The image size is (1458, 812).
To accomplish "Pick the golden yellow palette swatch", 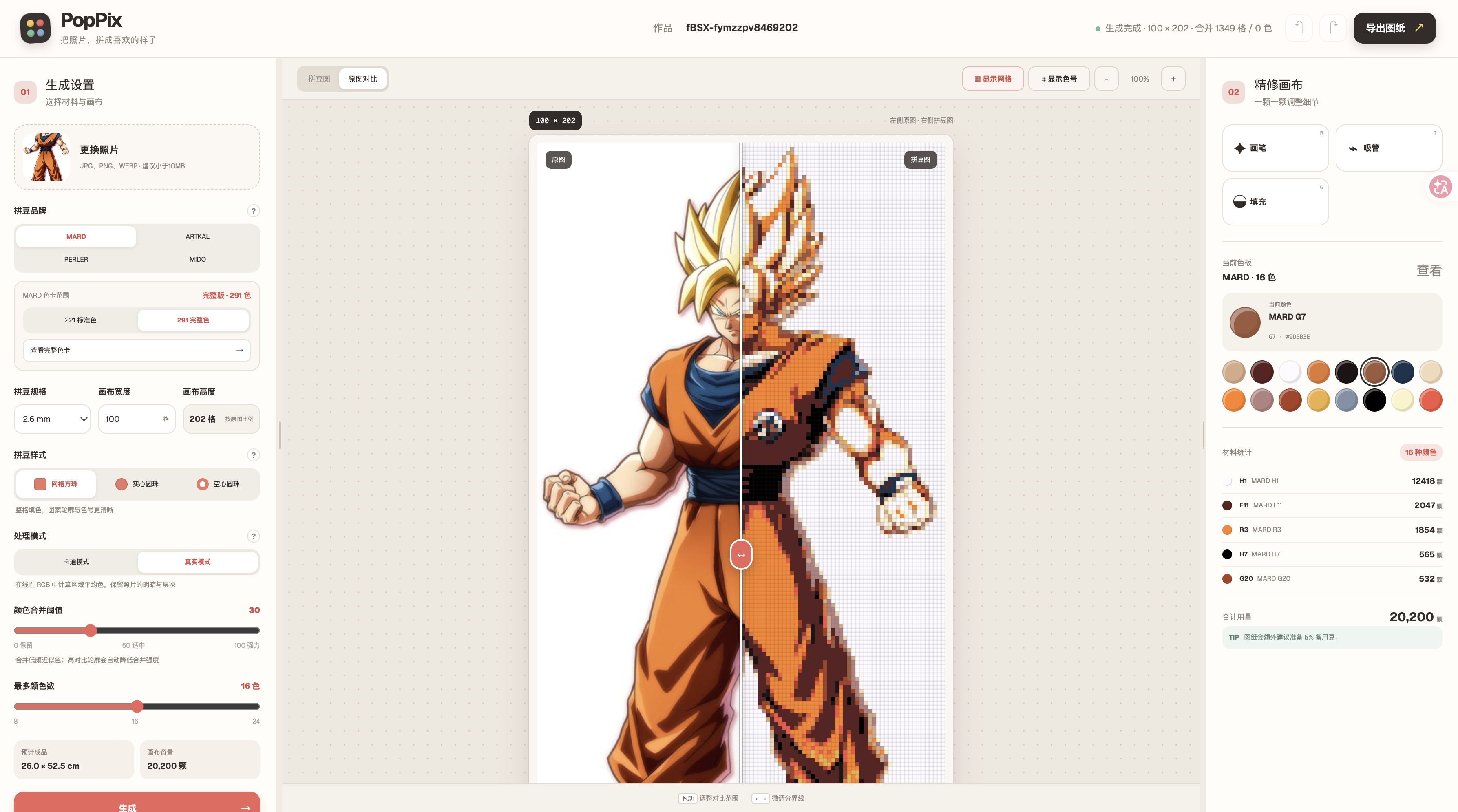I will (x=1318, y=400).
